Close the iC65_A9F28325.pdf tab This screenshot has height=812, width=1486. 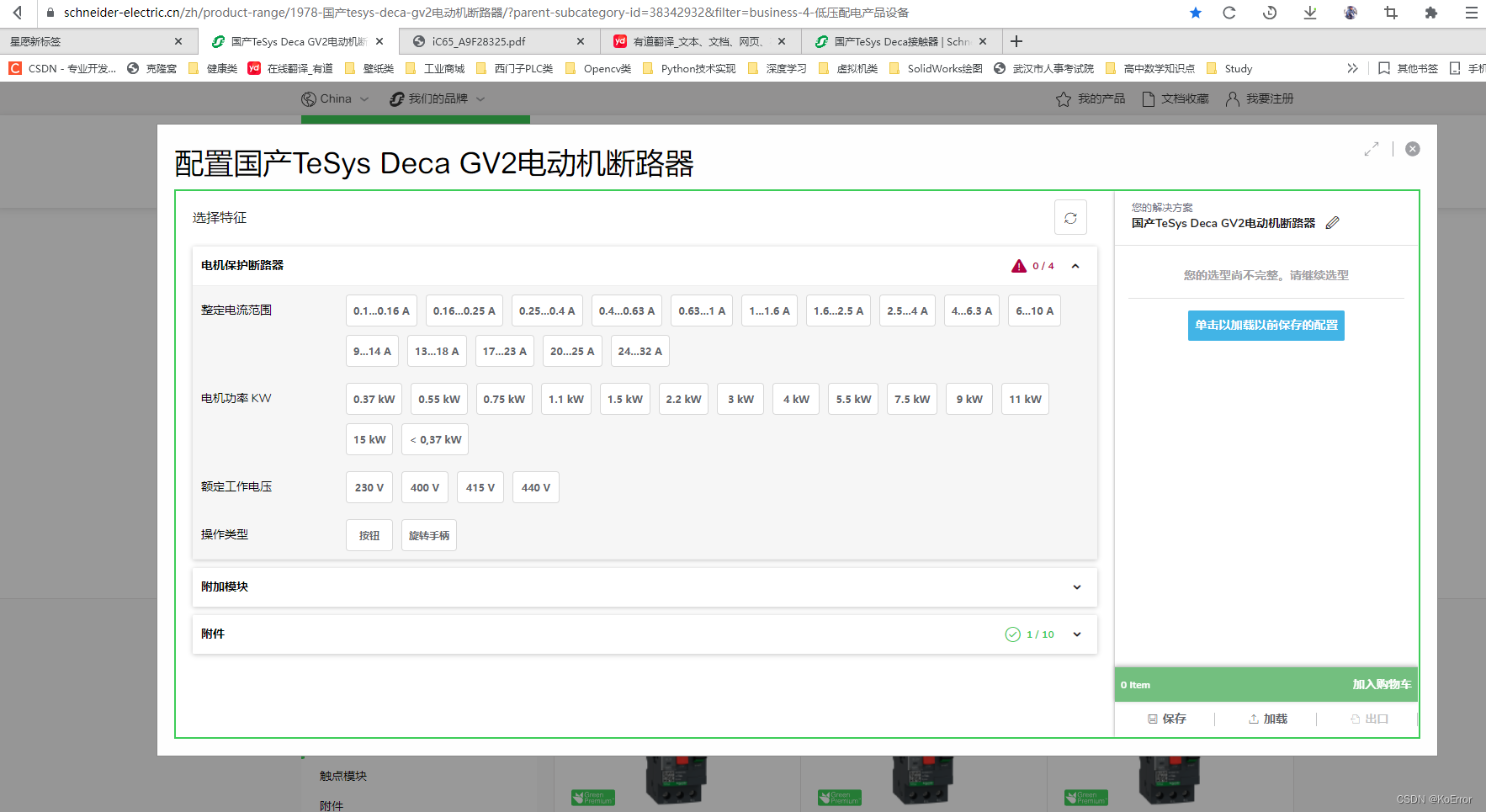click(581, 41)
